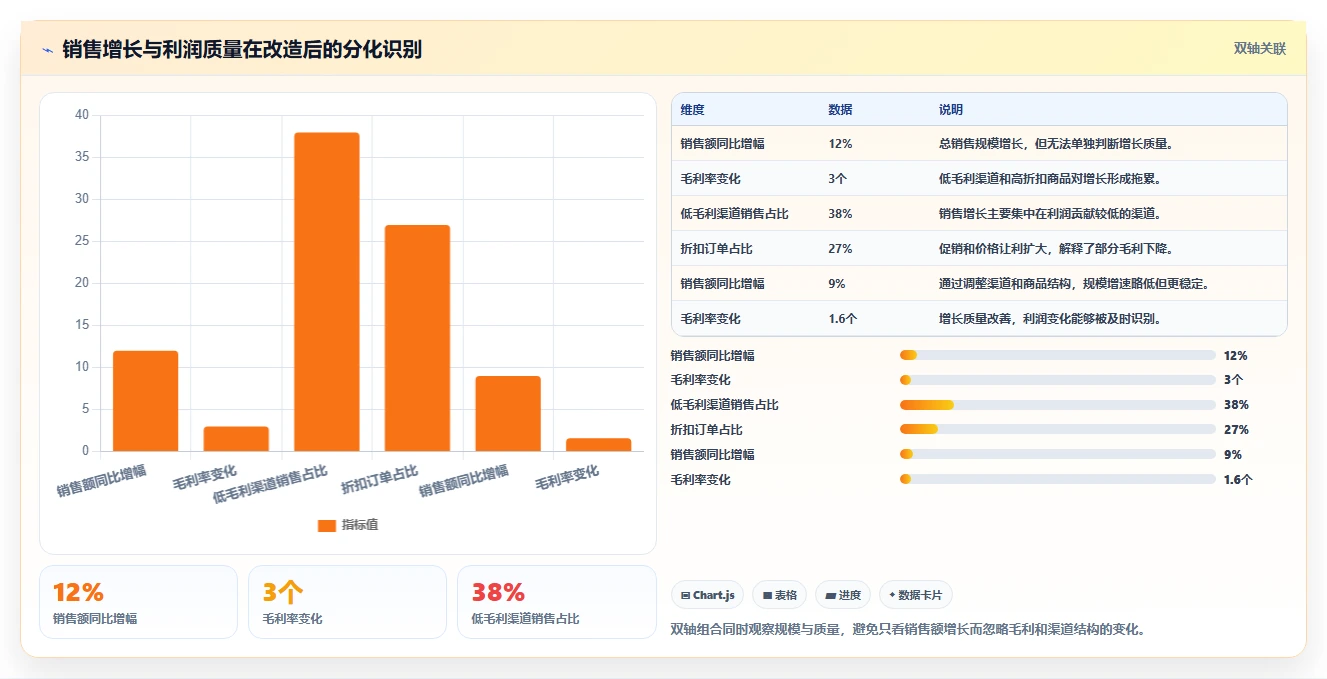Click the 数据 table column header
The width and height of the screenshot is (1327, 679).
840,110
